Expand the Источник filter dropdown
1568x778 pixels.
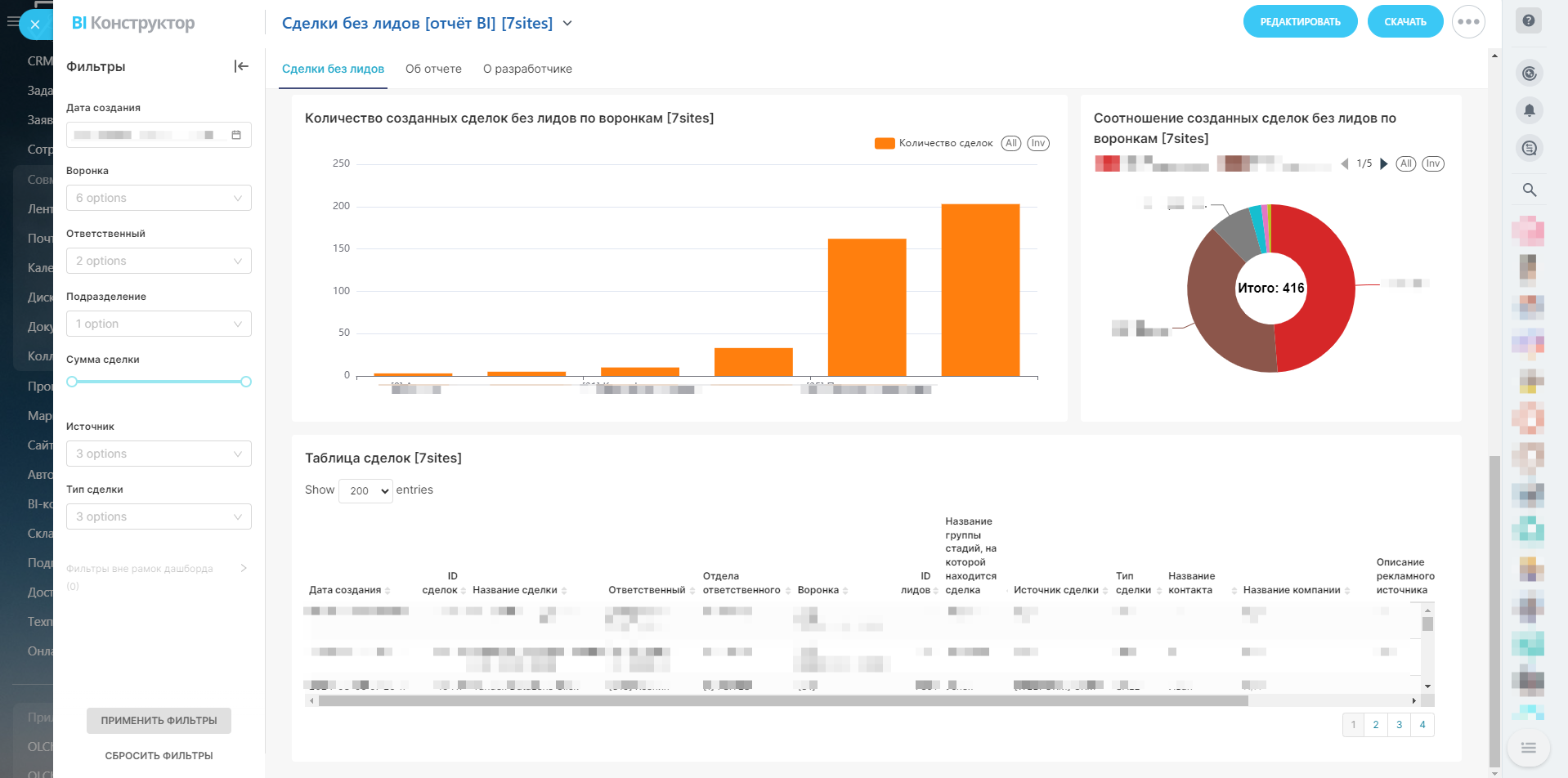point(159,454)
